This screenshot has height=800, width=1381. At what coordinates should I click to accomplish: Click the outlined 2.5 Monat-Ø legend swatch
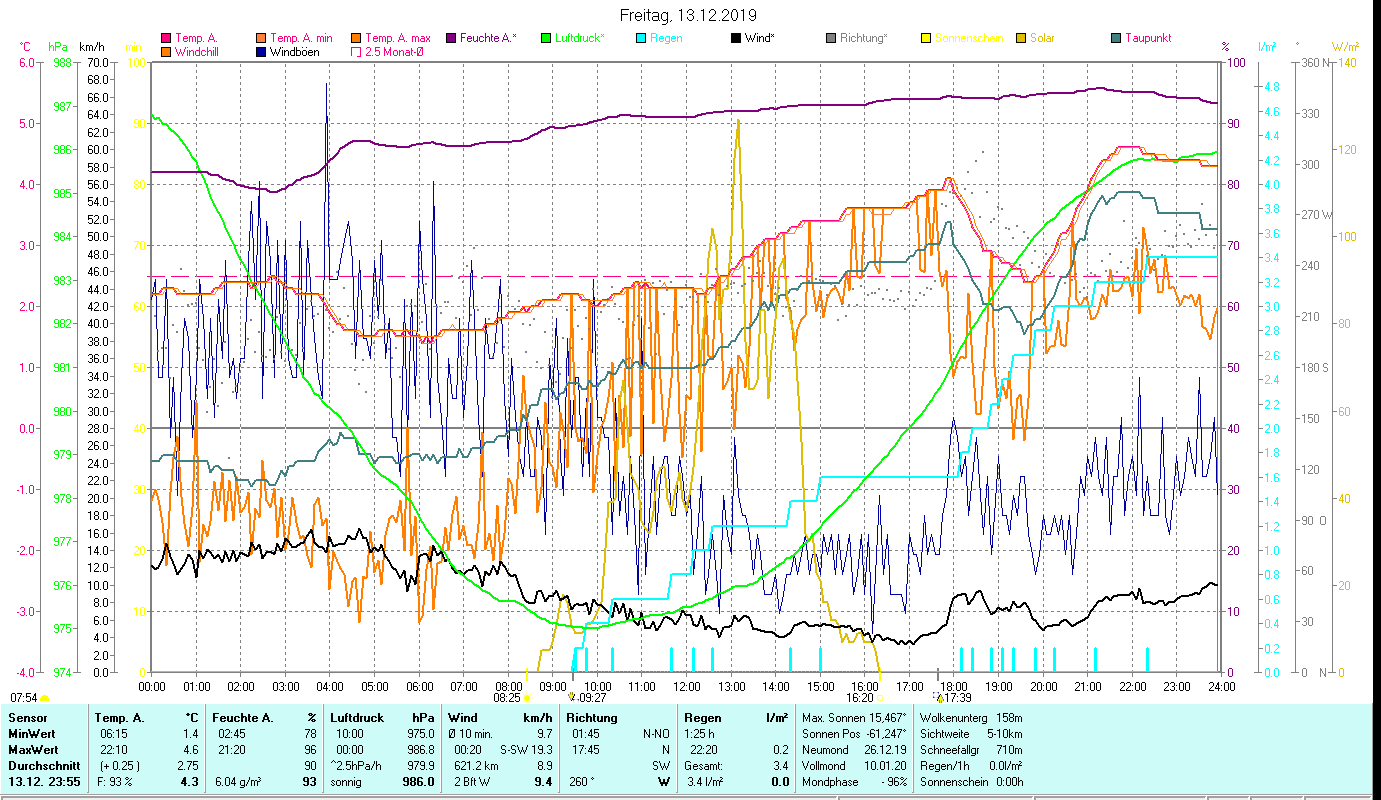357,51
